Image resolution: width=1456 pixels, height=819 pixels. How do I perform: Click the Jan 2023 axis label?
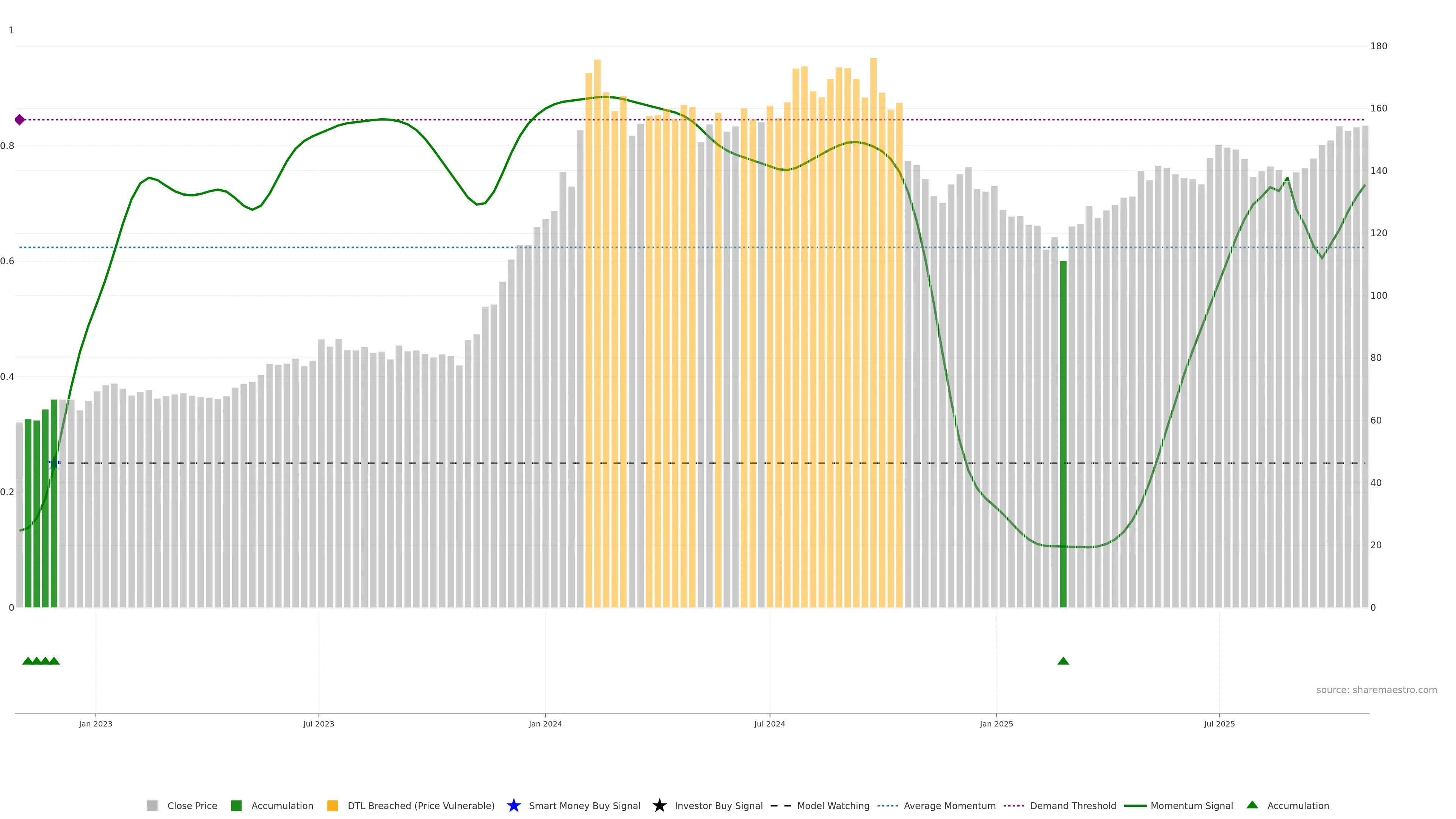pos(96,723)
